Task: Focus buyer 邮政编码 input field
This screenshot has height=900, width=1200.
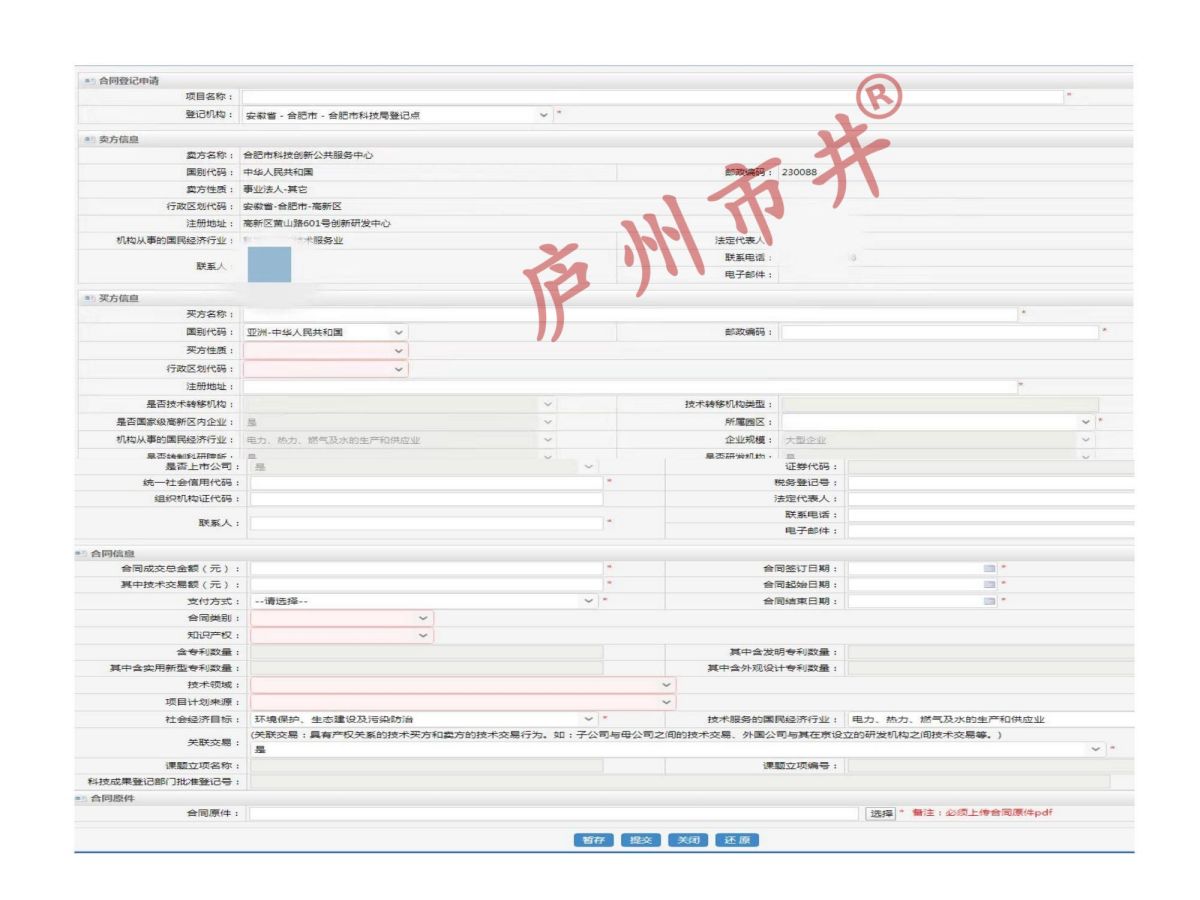Action: (940, 332)
